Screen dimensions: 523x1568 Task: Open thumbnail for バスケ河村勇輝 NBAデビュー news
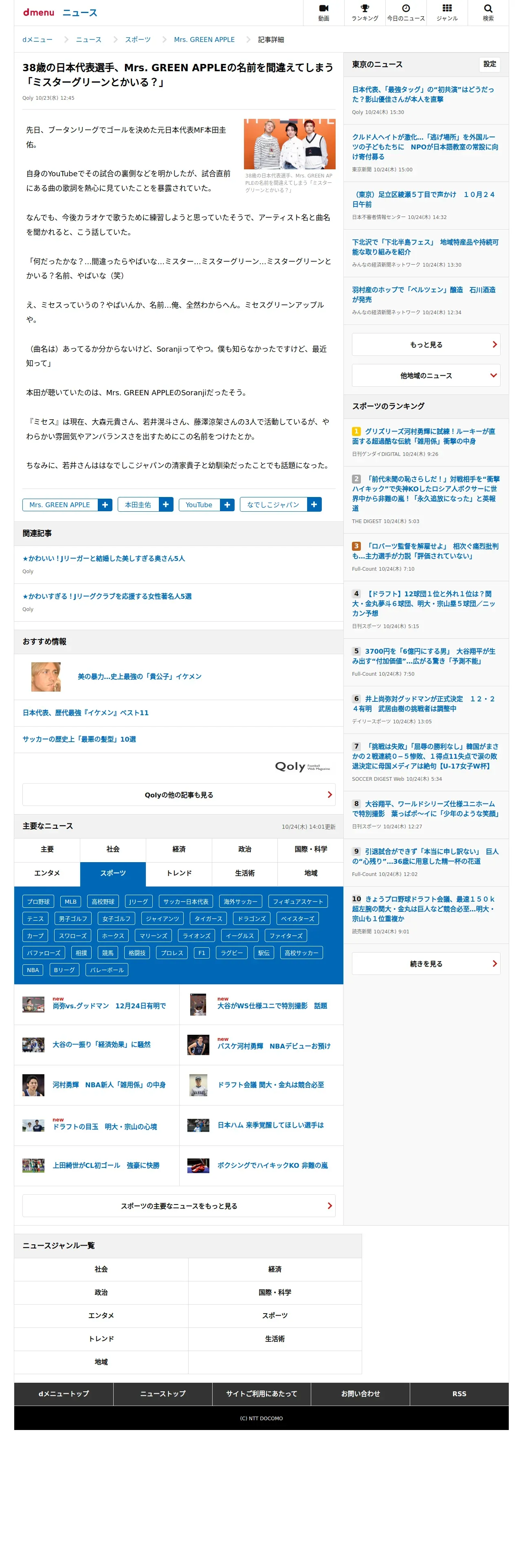click(x=198, y=1045)
